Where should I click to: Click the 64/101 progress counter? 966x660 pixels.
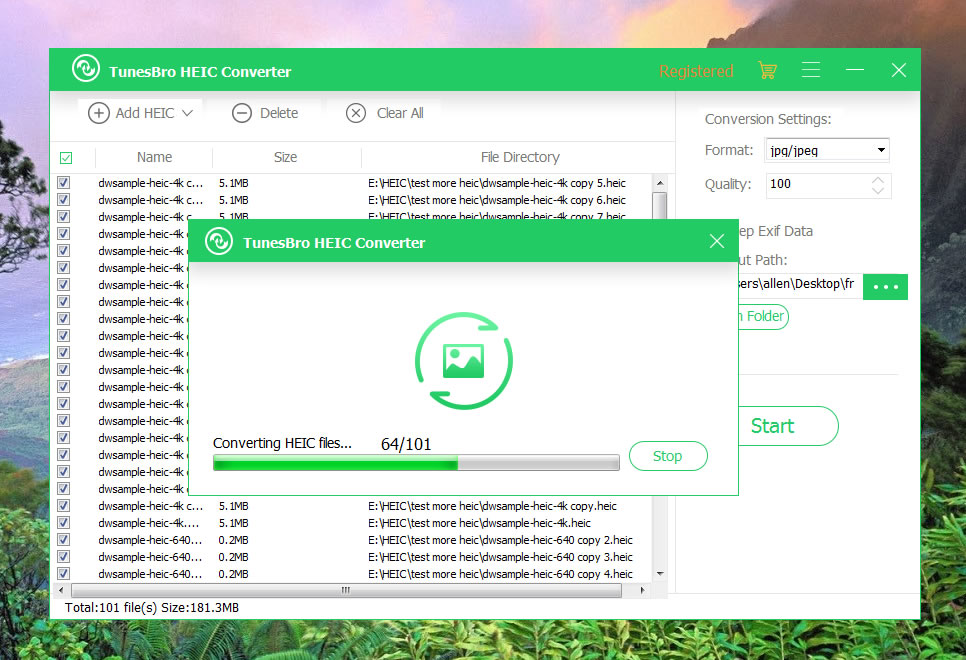tap(406, 444)
